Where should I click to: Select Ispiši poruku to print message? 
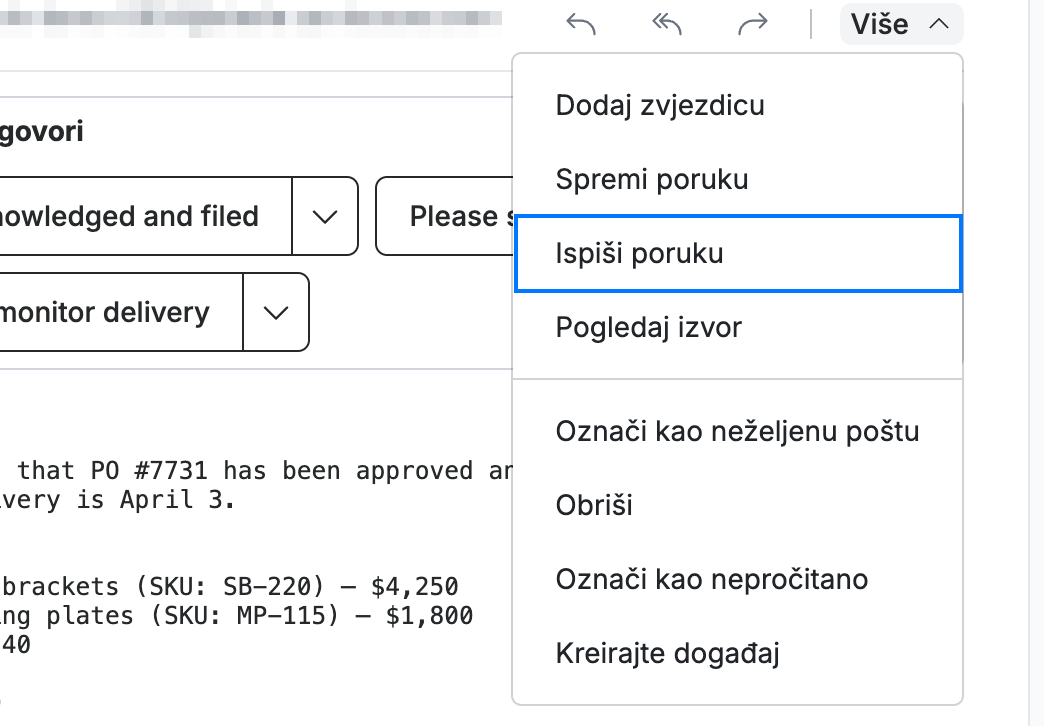coord(738,253)
